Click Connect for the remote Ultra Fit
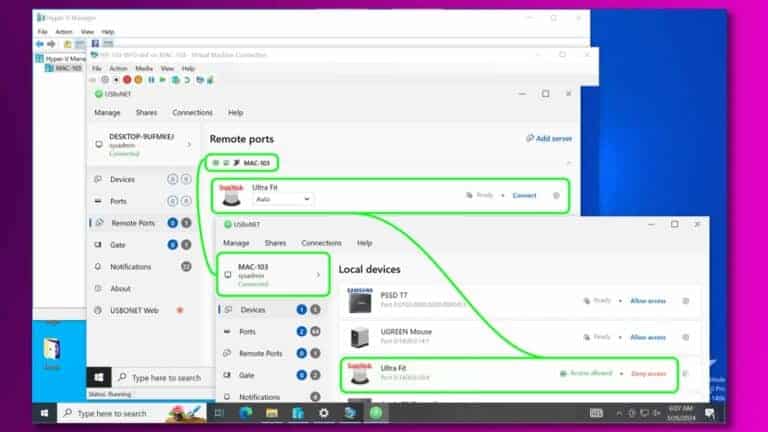 click(524, 195)
